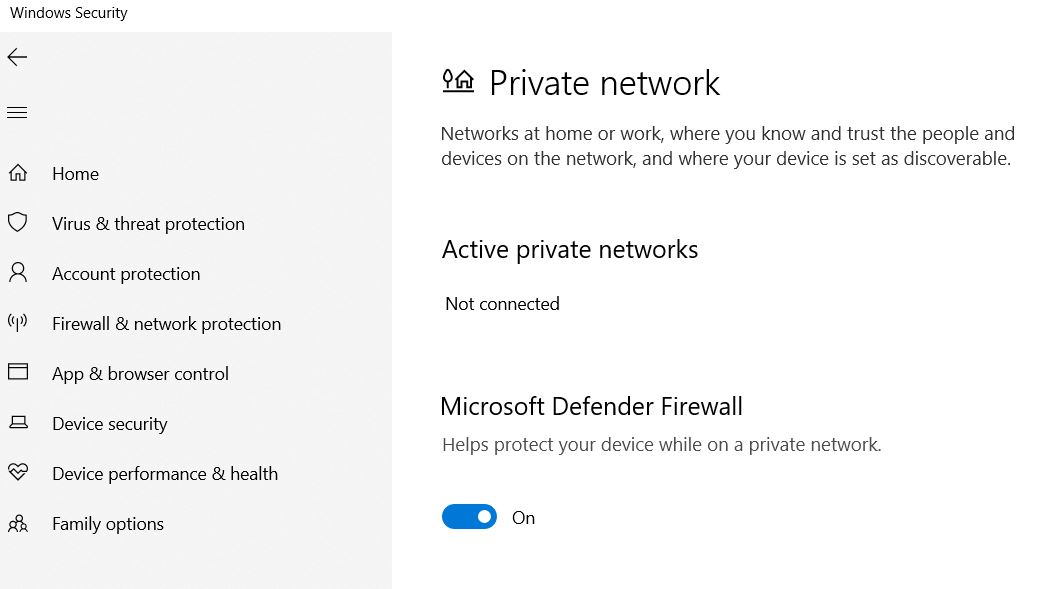Collapse the hamburger navigation menu
This screenshot has width=1046, height=589.
17,113
